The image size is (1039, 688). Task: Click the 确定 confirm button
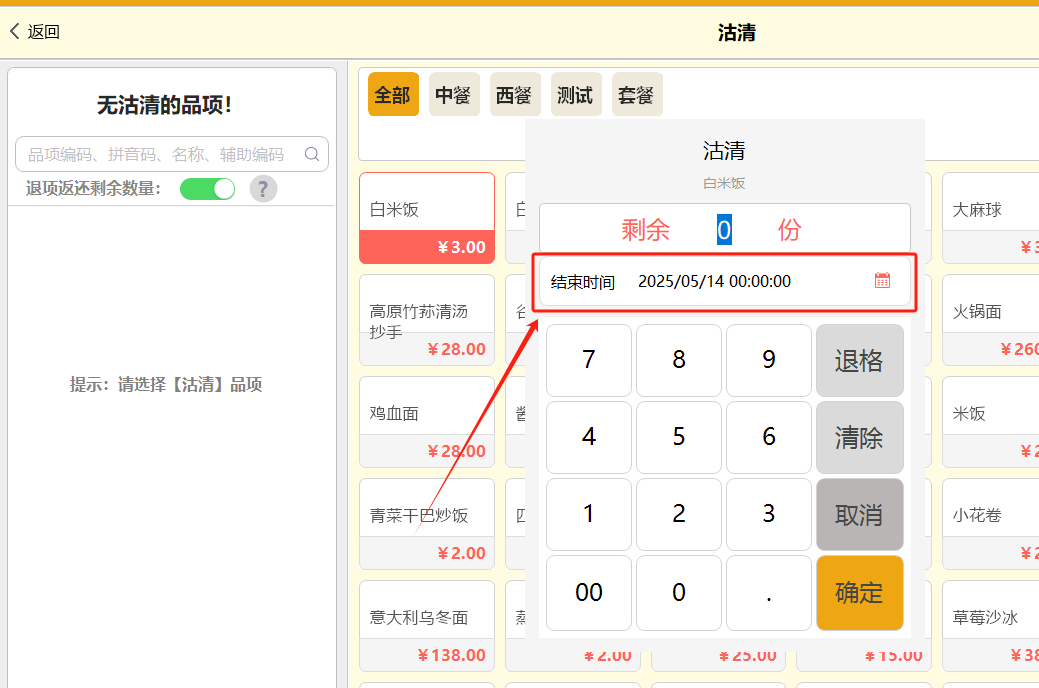click(x=859, y=593)
